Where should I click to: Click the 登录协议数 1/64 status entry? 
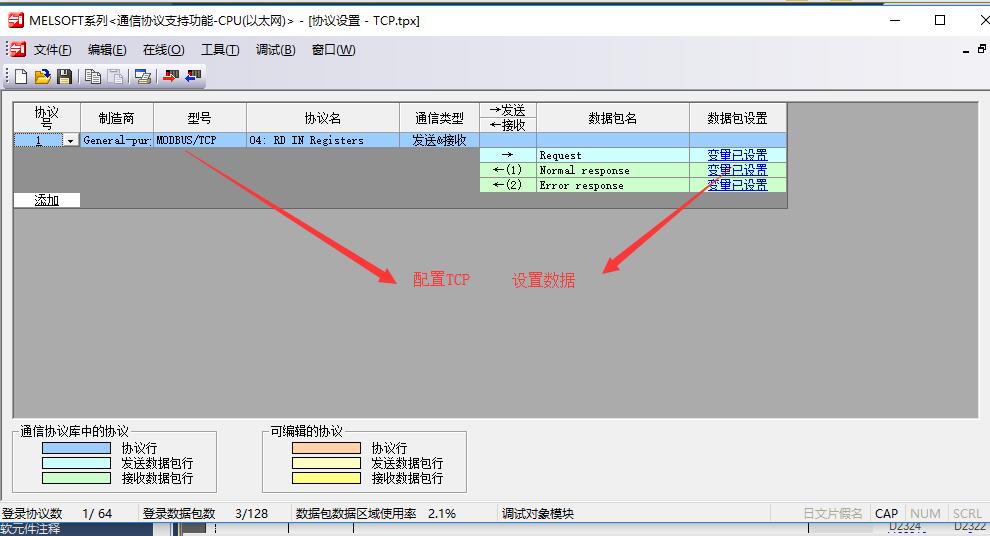pyautogui.click(x=57, y=513)
